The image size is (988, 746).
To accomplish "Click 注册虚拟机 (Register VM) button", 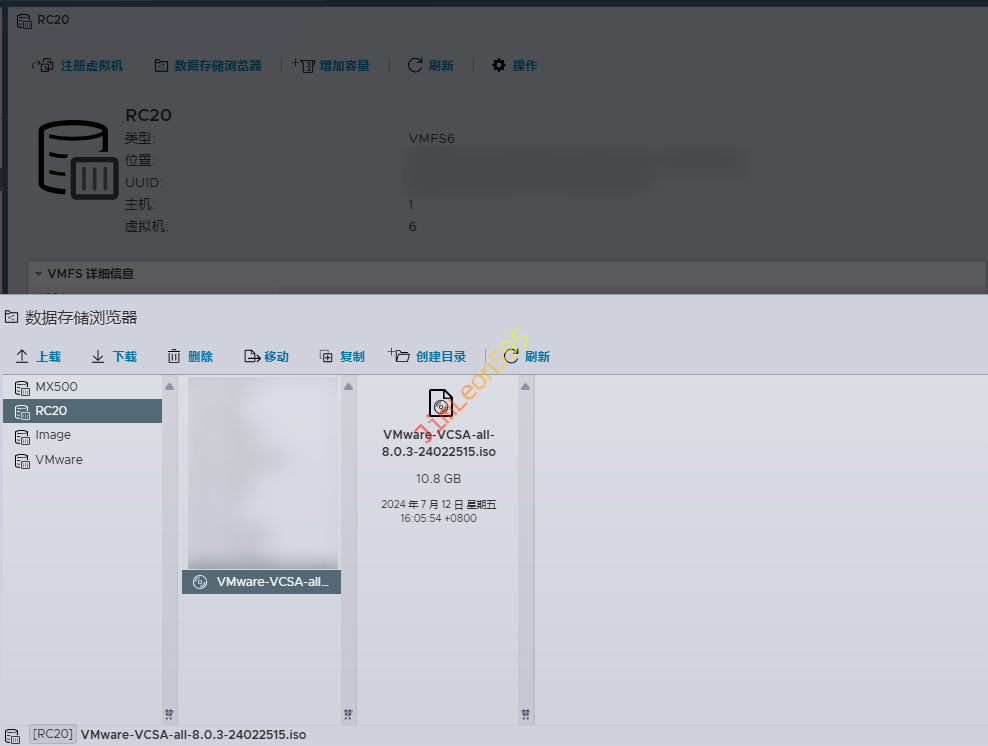I will click(79, 65).
